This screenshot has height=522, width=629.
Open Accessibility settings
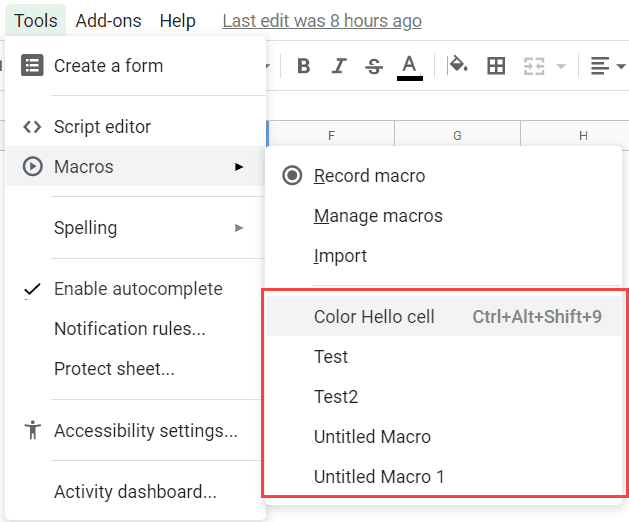coord(136,431)
